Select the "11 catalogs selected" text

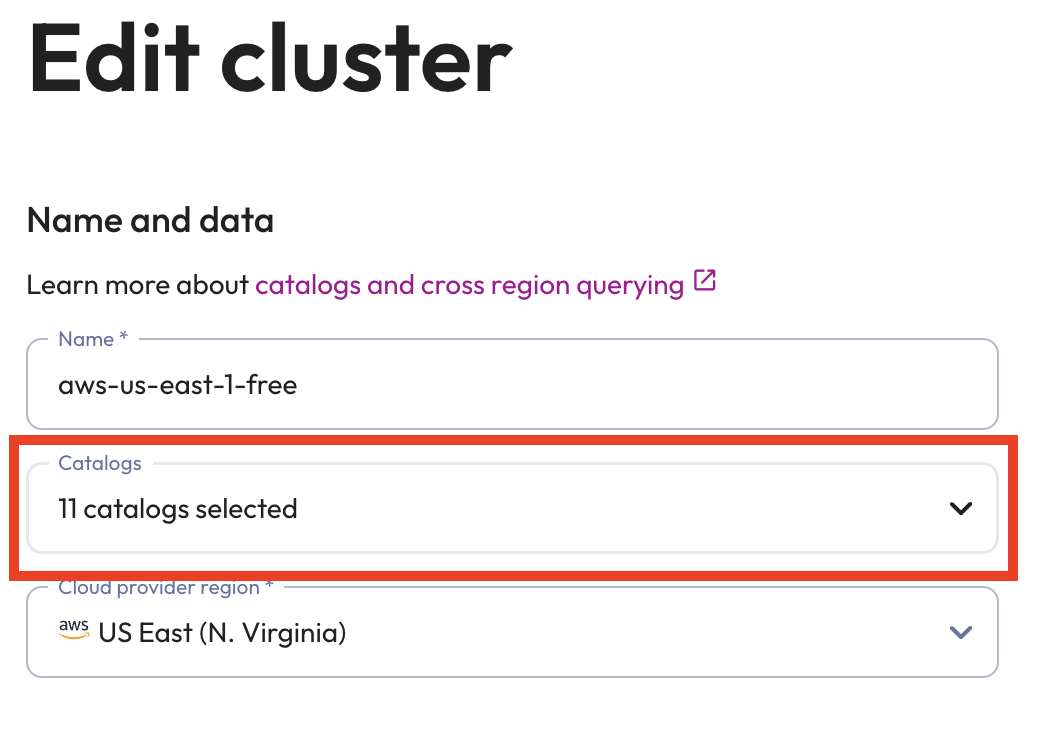click(178, 509)
